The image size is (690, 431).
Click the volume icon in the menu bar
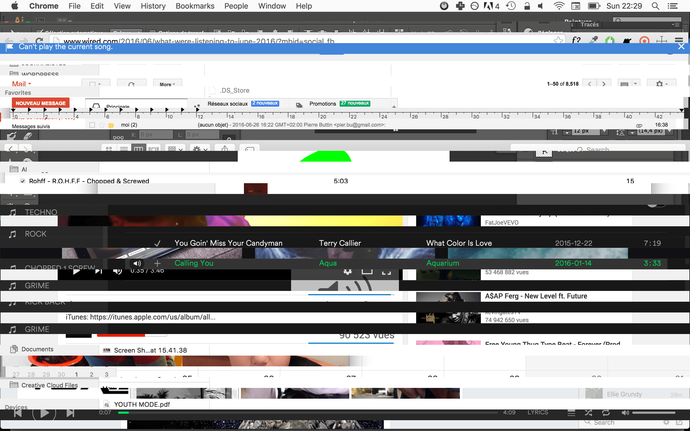point(541,6)
